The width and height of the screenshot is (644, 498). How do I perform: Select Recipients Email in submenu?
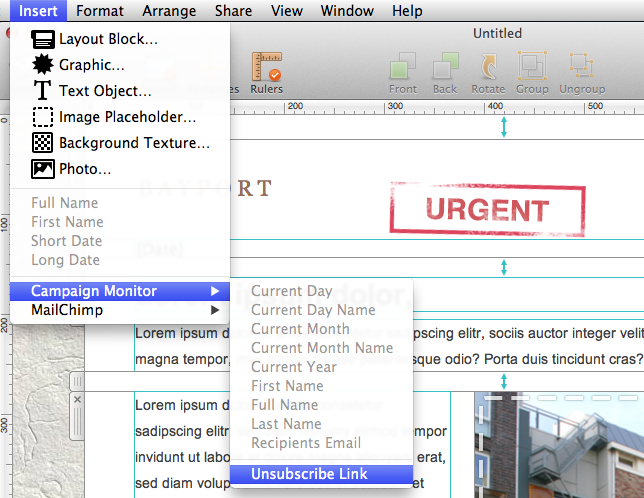pos(322,443)
